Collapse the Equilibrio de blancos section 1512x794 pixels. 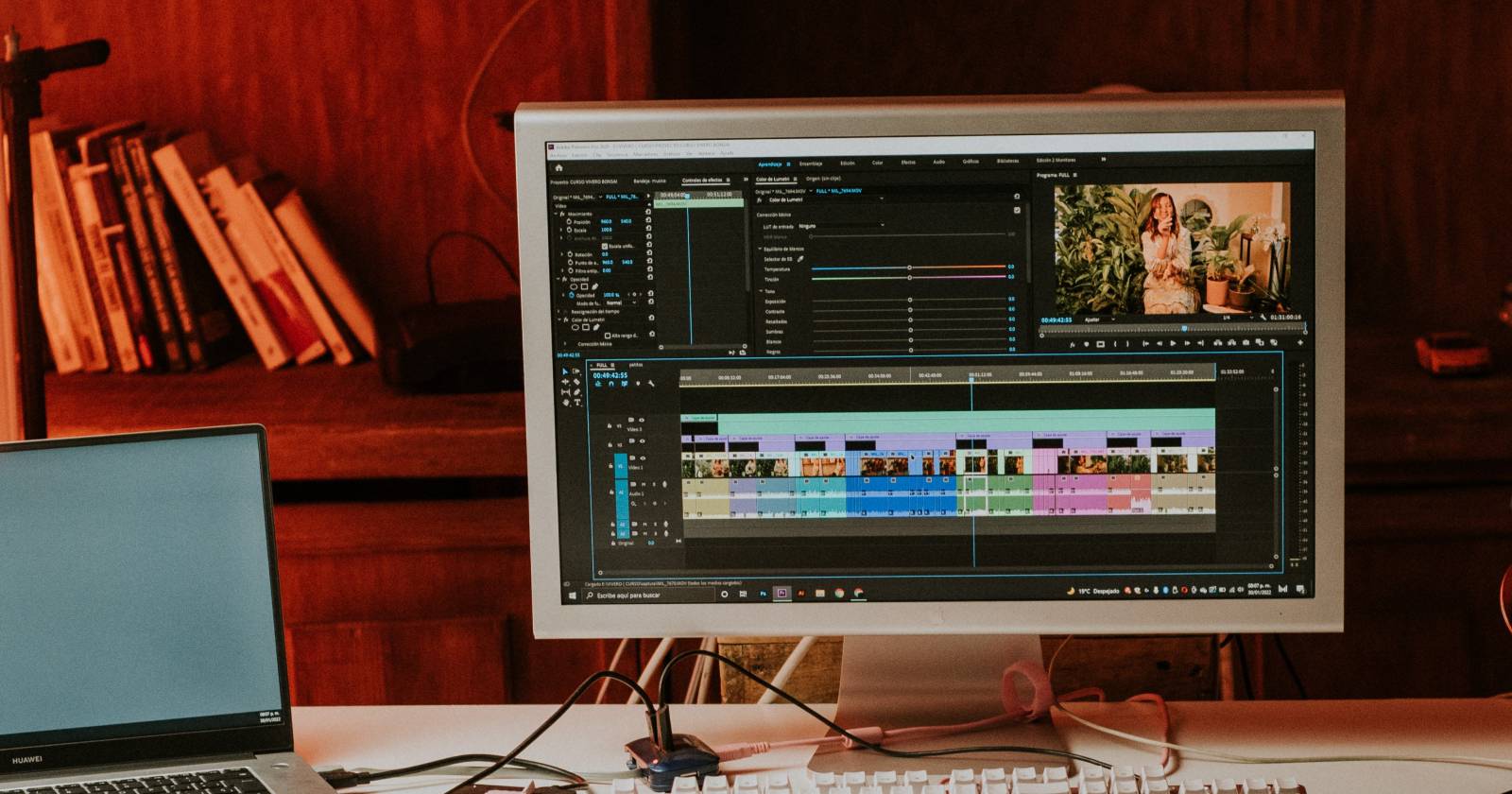pyautogui.click(x=760, y=249)
